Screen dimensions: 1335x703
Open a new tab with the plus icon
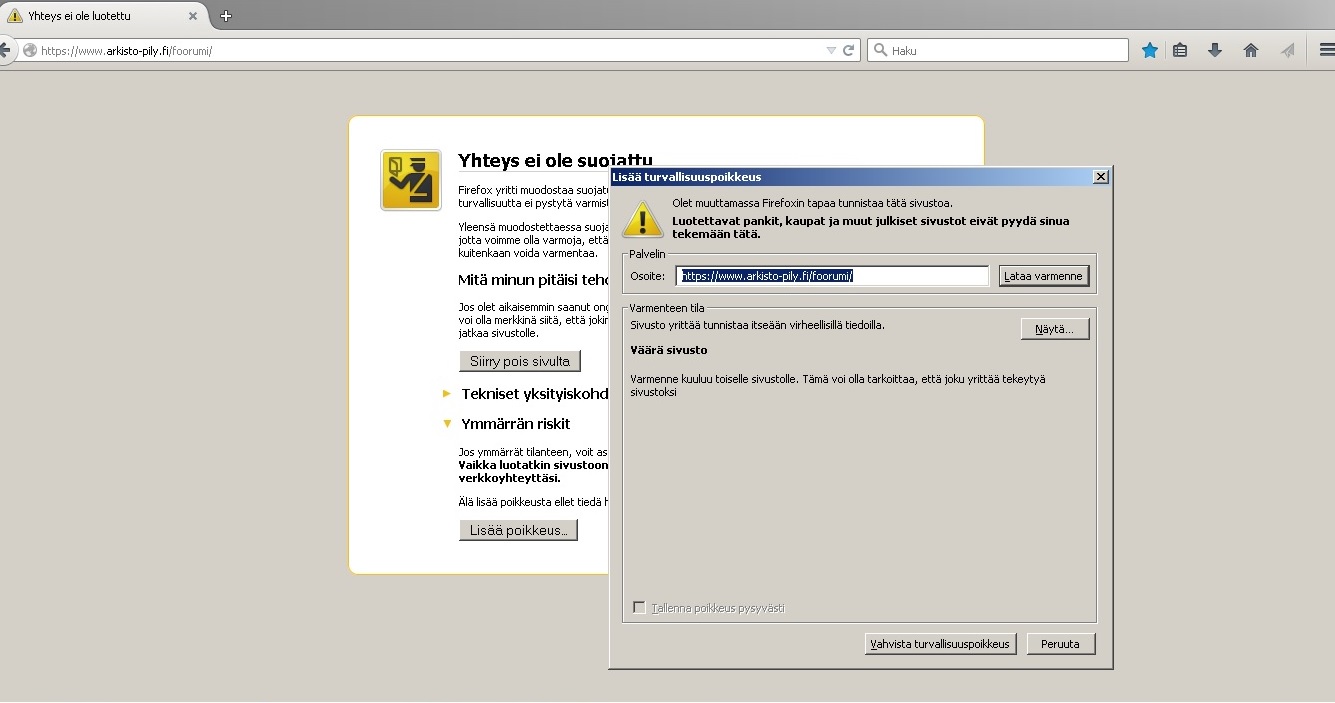coord(226,16)
